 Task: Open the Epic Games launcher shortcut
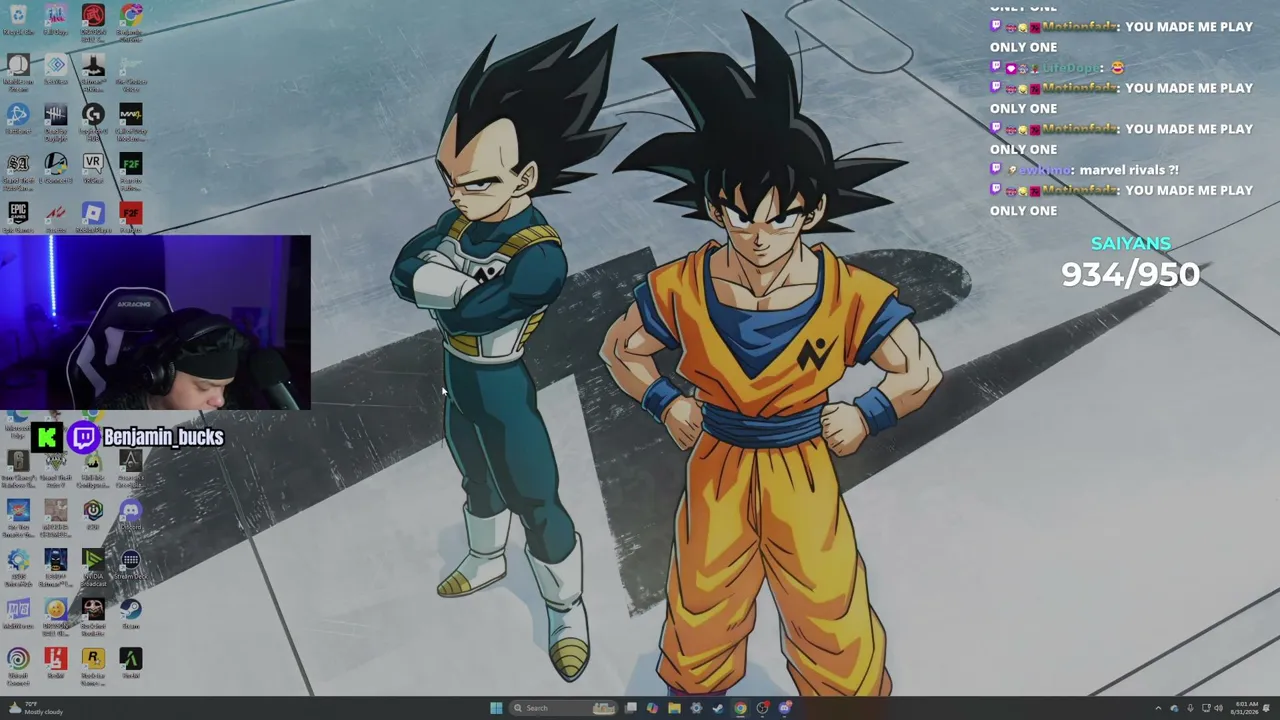click(x=18, y=213)
